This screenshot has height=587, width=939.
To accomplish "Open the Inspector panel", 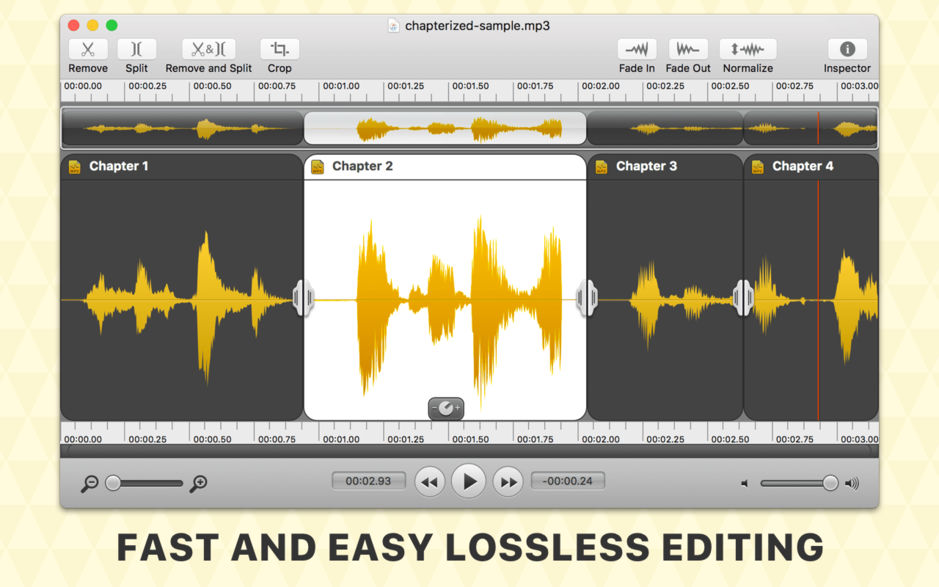I will point(846,49).
